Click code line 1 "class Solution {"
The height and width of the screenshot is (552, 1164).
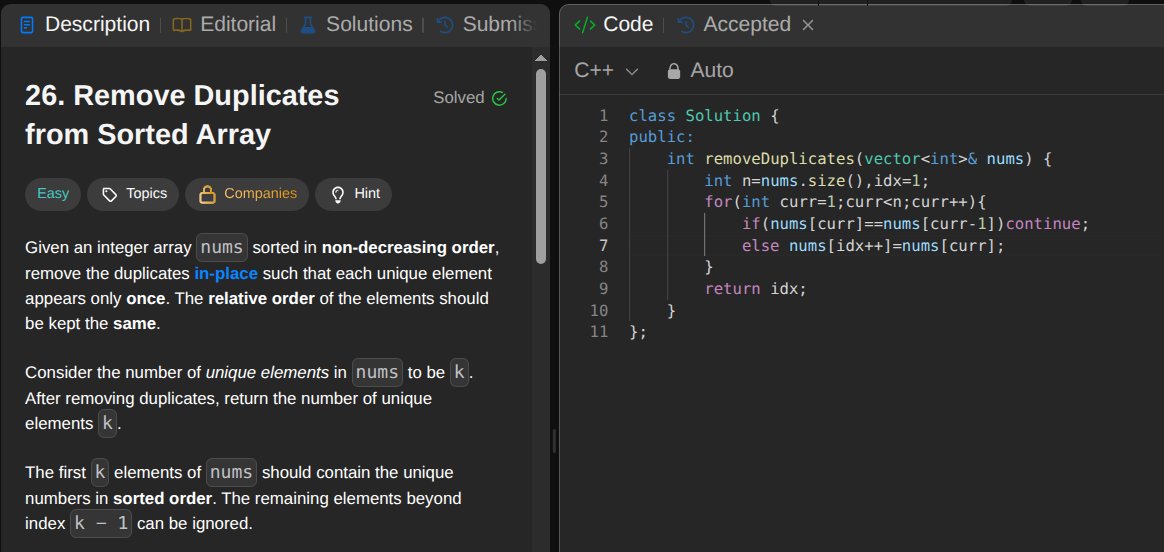(x=704, y=116)
